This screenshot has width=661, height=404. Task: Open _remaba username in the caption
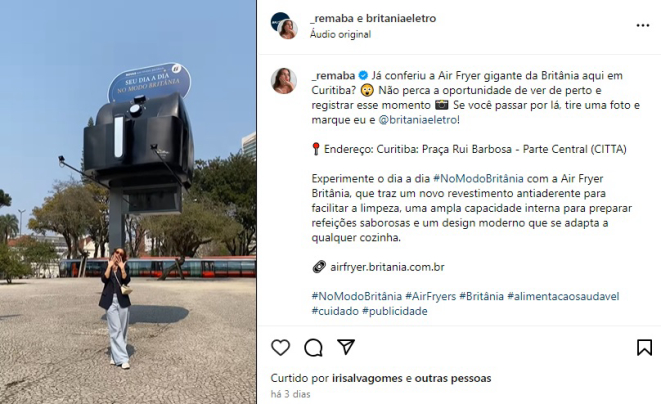(x=333, y=76)
